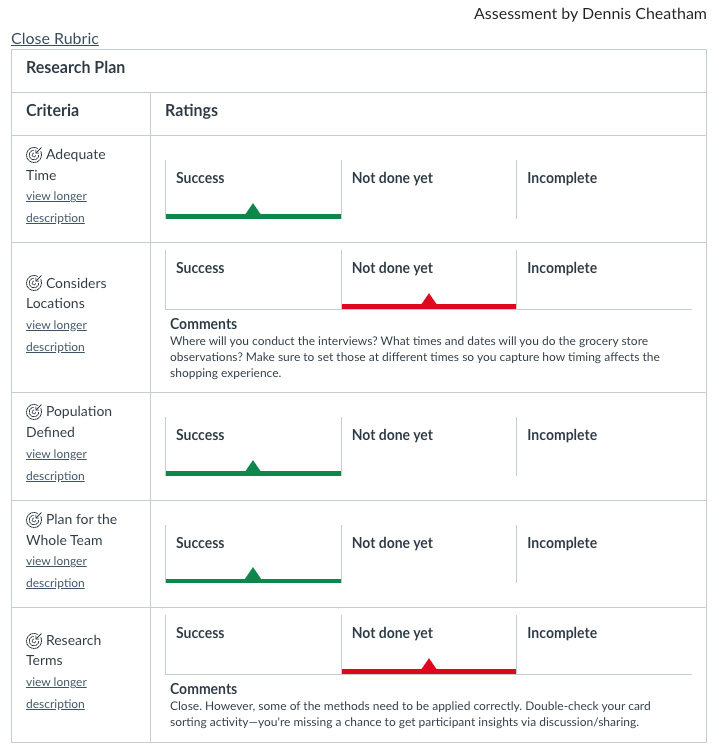Screen dimensions: 719x753
Task: Click the Criteria column header
Action: pos(52,111)
